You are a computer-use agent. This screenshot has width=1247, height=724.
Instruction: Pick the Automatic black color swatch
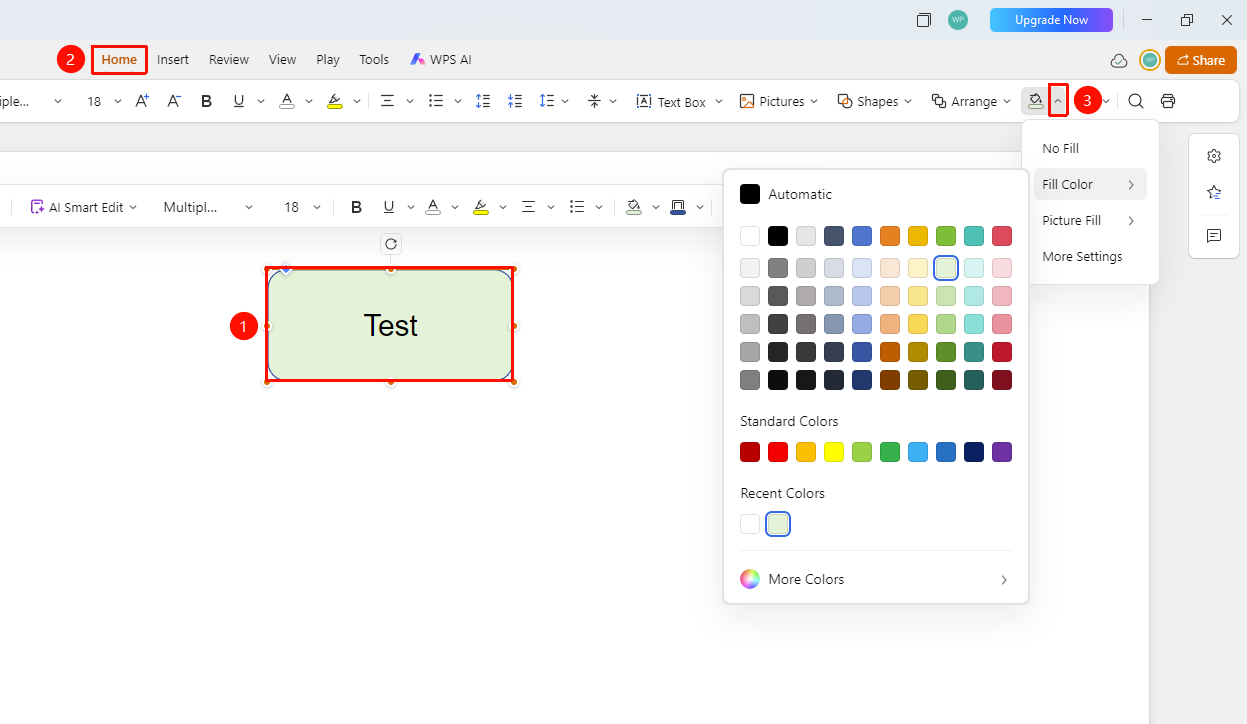tap(750, 194)
